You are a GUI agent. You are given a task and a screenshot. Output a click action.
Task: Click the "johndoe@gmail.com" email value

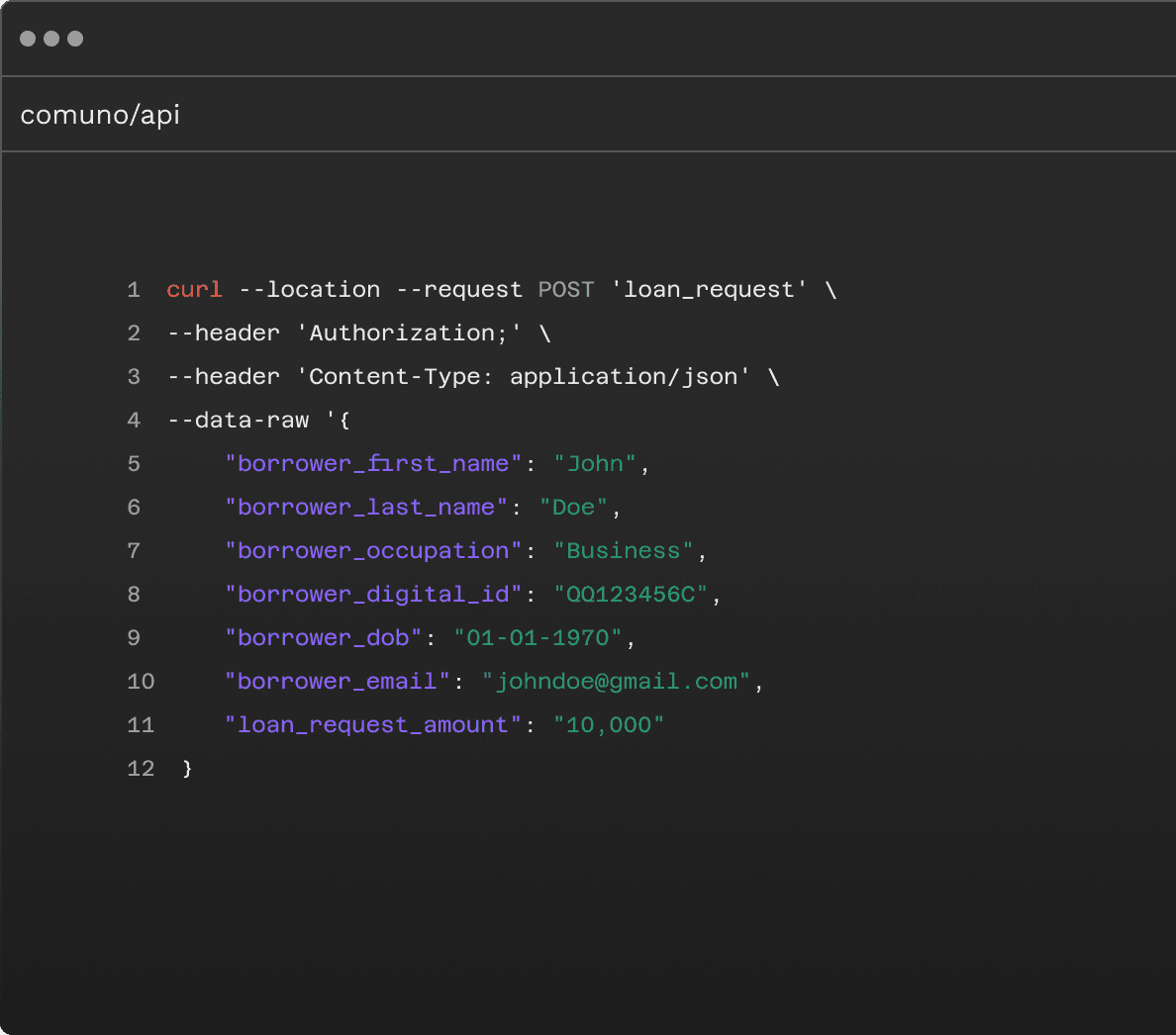pos(617,682)
